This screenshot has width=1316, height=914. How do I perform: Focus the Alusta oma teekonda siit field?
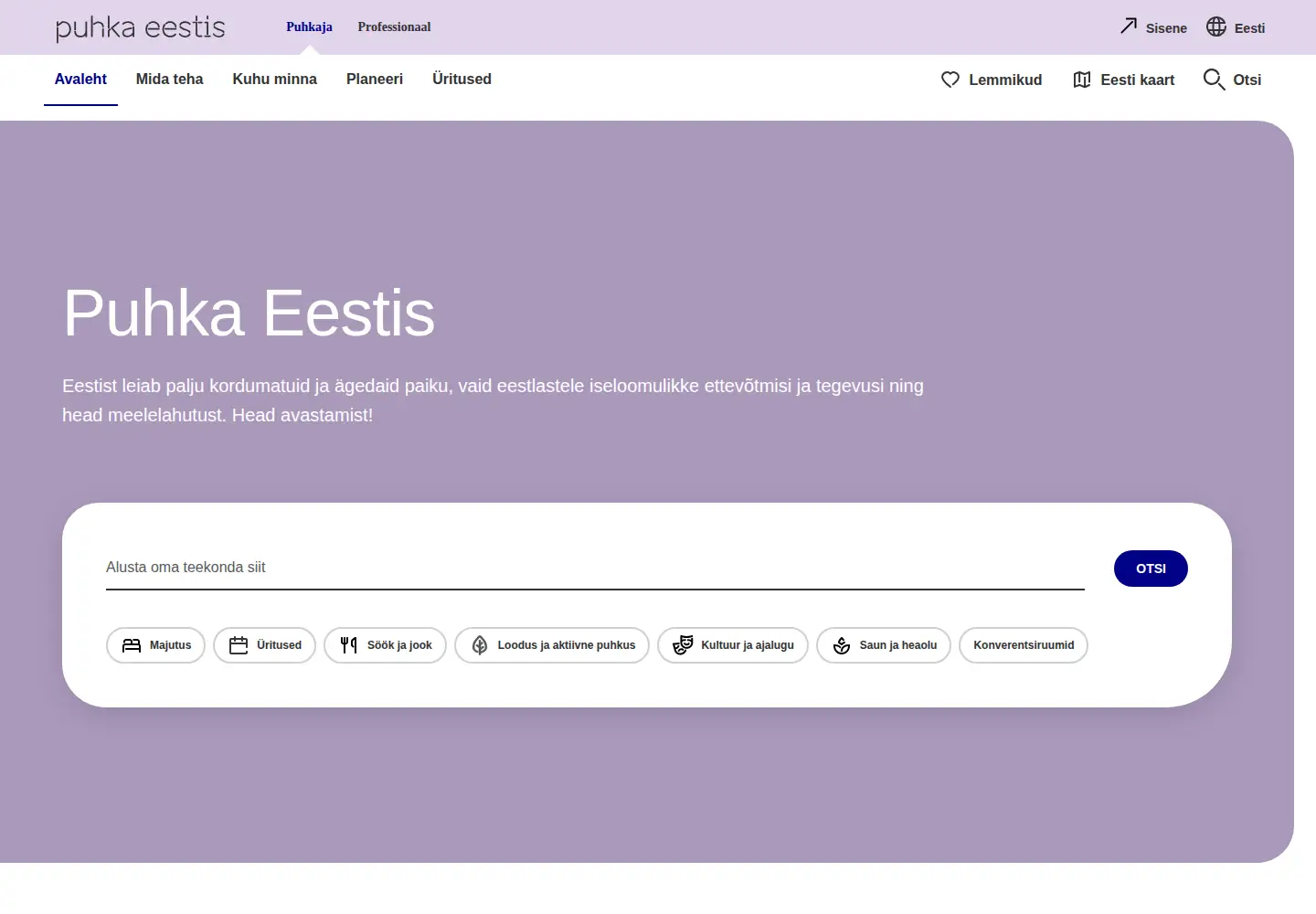pos(595,568)
